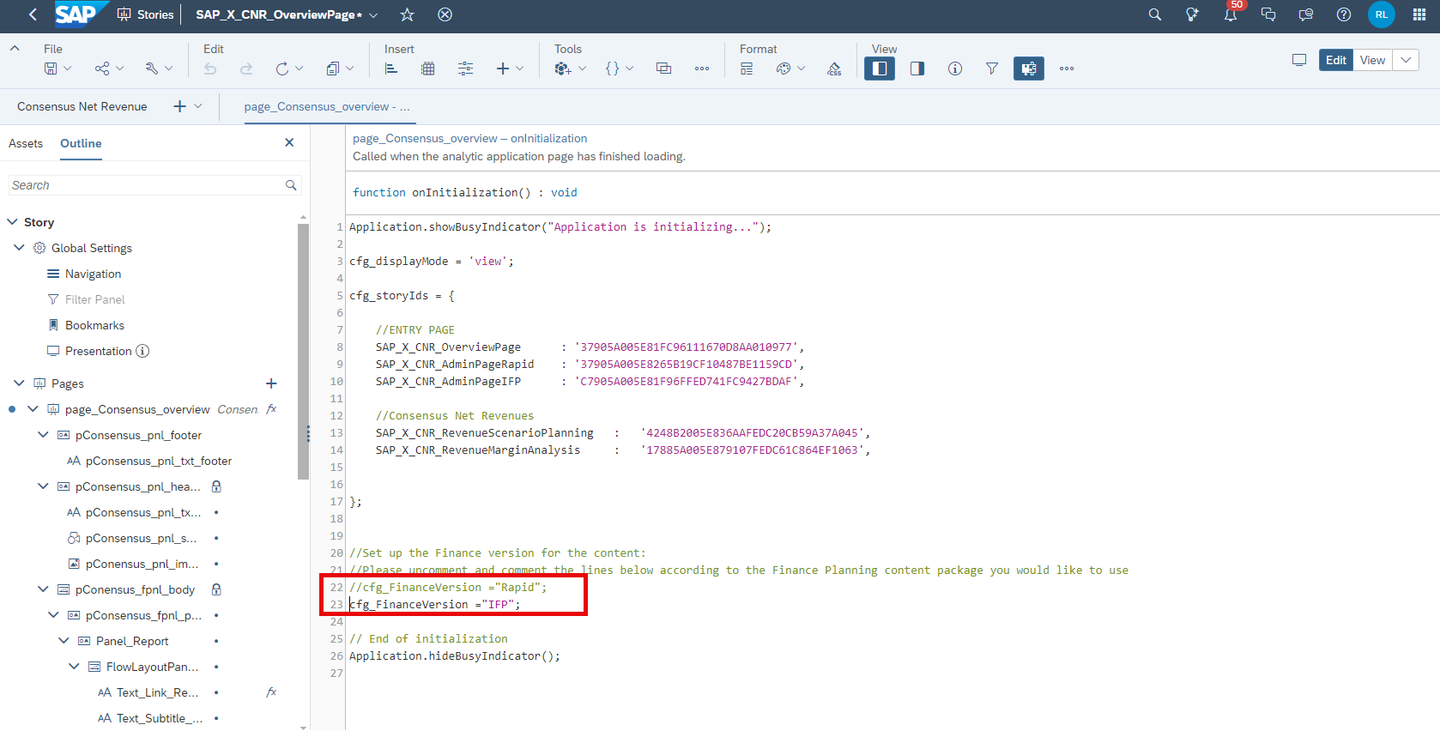1440x730 pixels.
Task: Switch to the Assets tab
Action: 26,143
